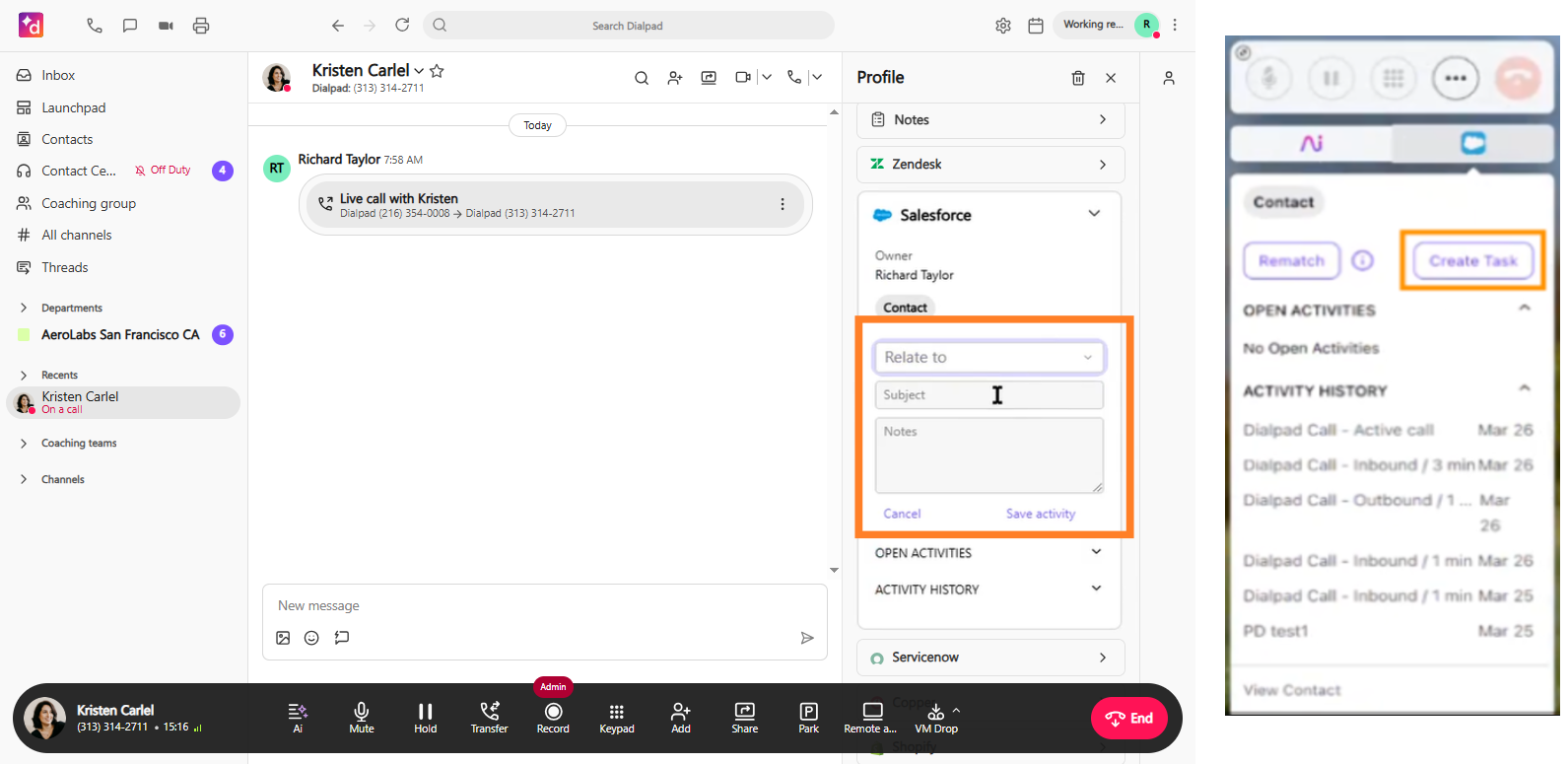Open Kristen Carlel name dropdown
1568x764 pixels.
coord(419,71)
